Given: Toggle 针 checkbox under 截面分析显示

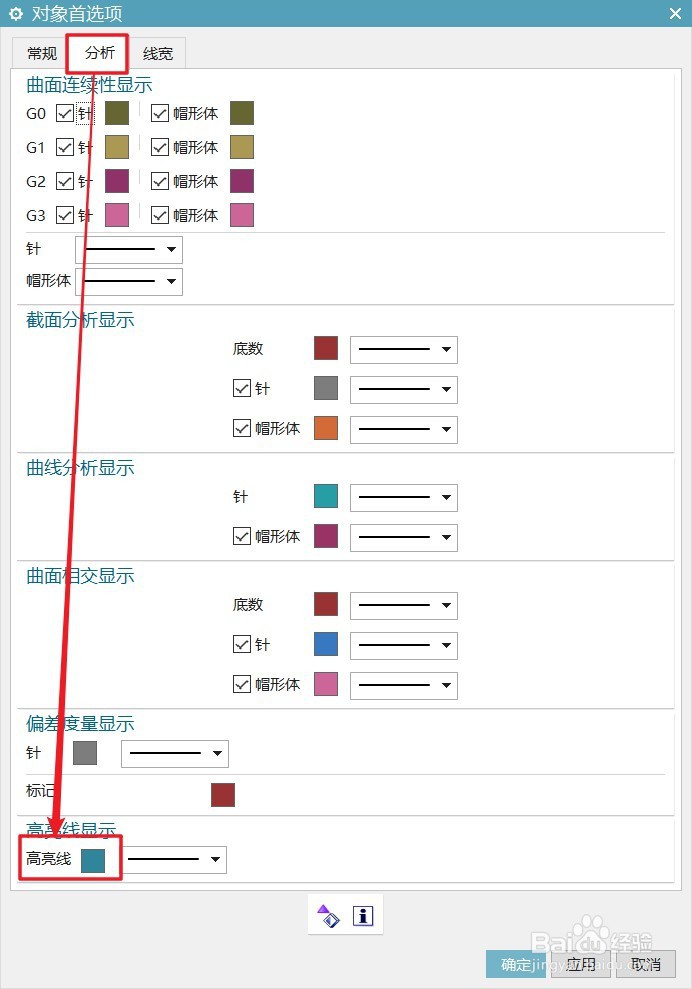Looking at the screenshot, I should pos(242,388).
